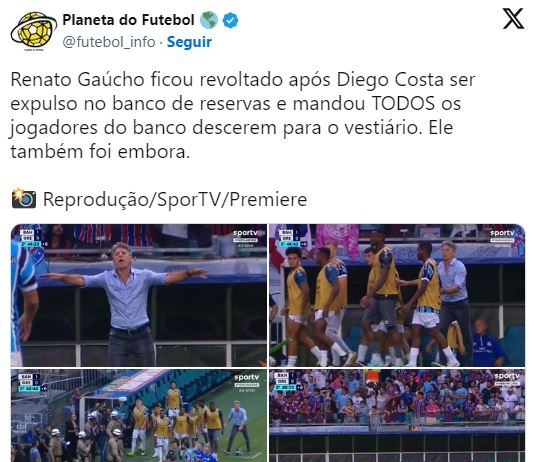Click the blue verified badge
This screenshot has width=534, height=462.
pos(230,20)
